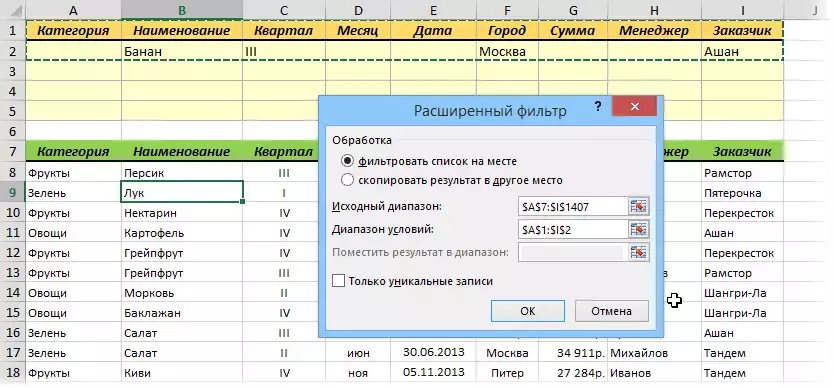The width and height of the screenshot is (834, 388).
Task: Click range selector icon for Поместить результат
Action: pyautogui.click(x=638, y=253)
